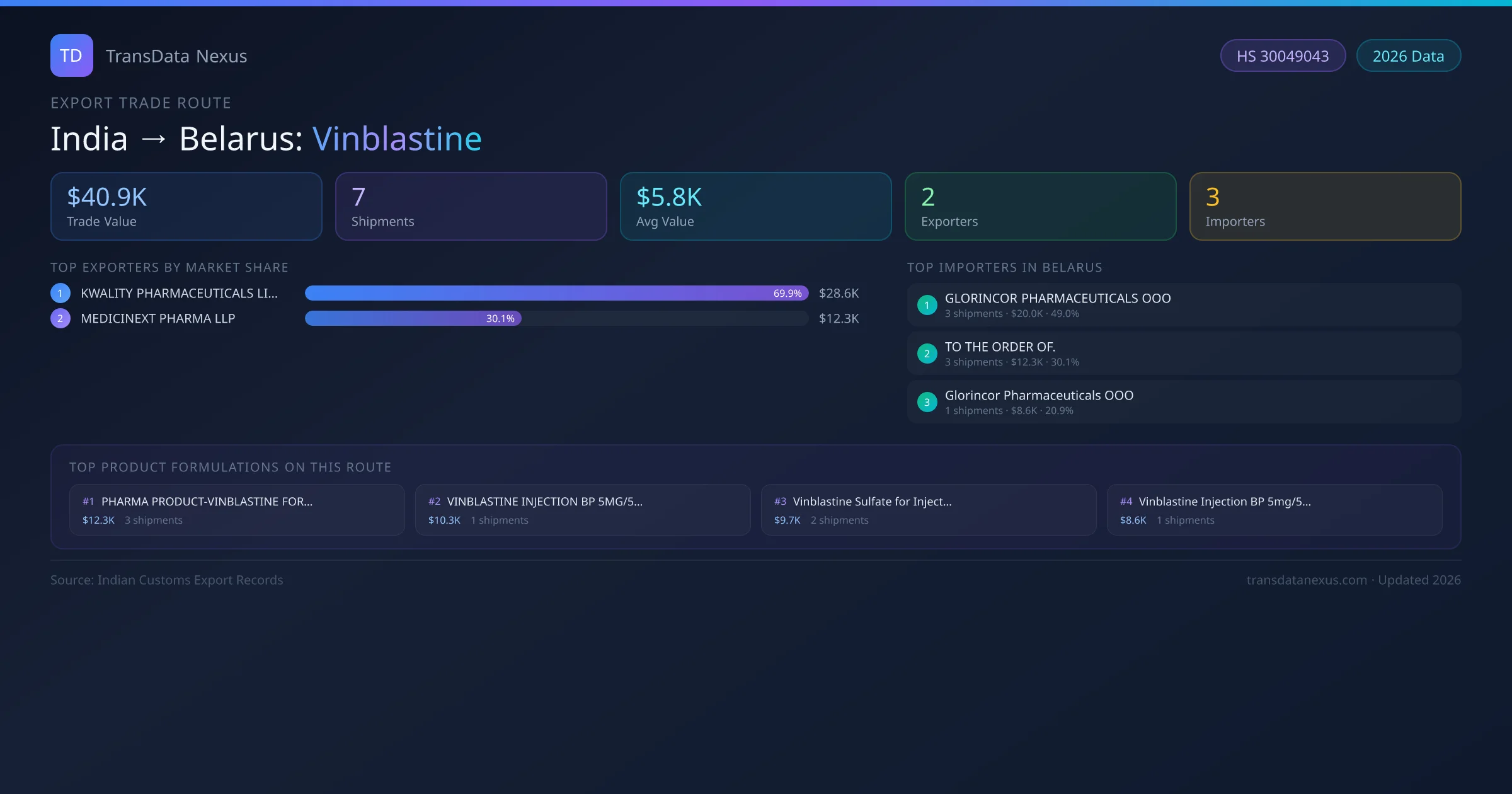The image size is (1512, 794).
Task: Click the 30.1% market share bar
Action: (413, 318)
